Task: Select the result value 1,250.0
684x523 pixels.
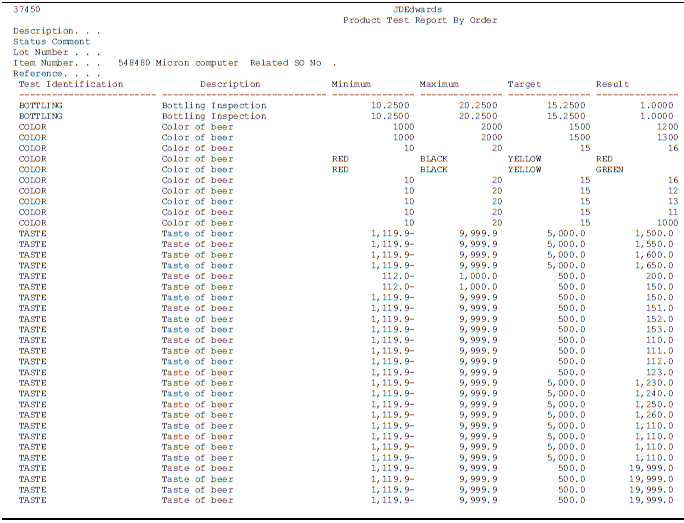Action: pyautogui.click(x=654, y=405)
